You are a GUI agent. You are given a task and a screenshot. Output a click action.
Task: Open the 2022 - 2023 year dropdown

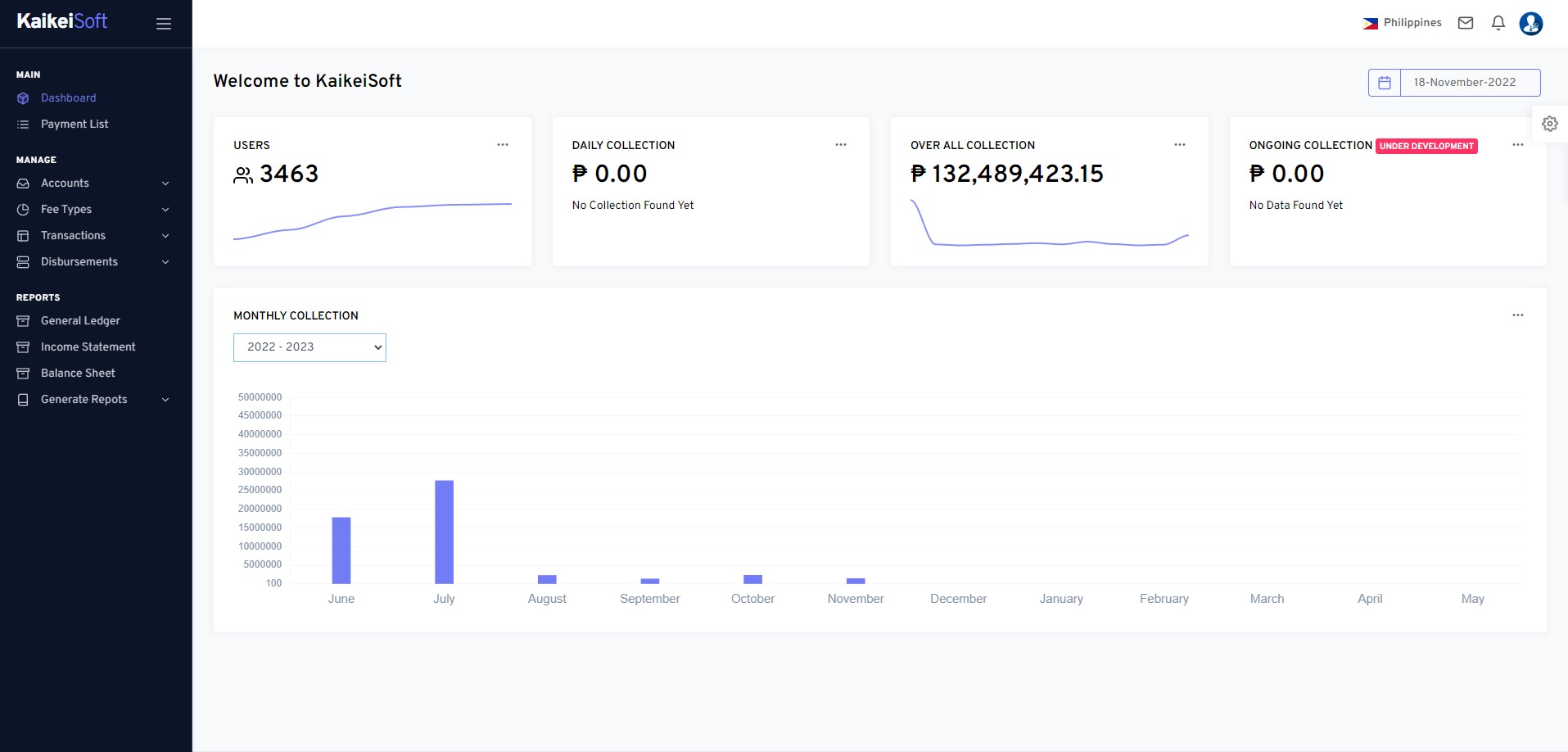point(310,347)
